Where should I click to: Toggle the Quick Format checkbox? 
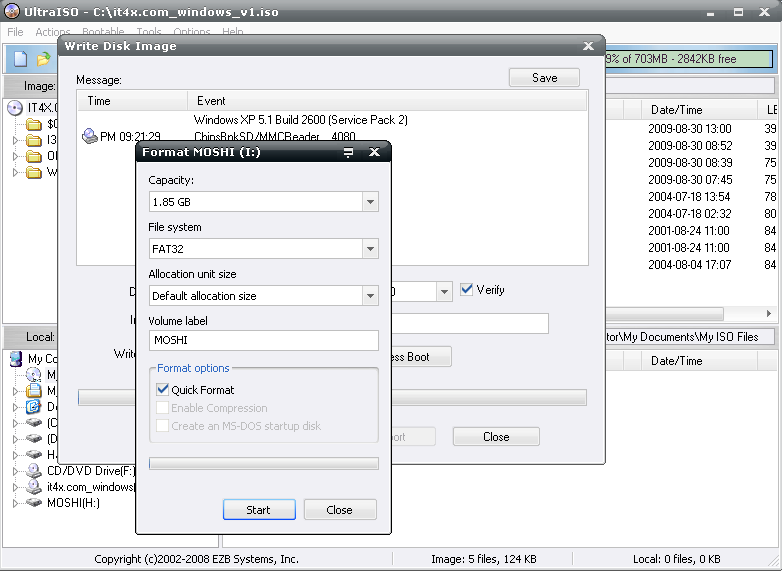pos(163,389)
